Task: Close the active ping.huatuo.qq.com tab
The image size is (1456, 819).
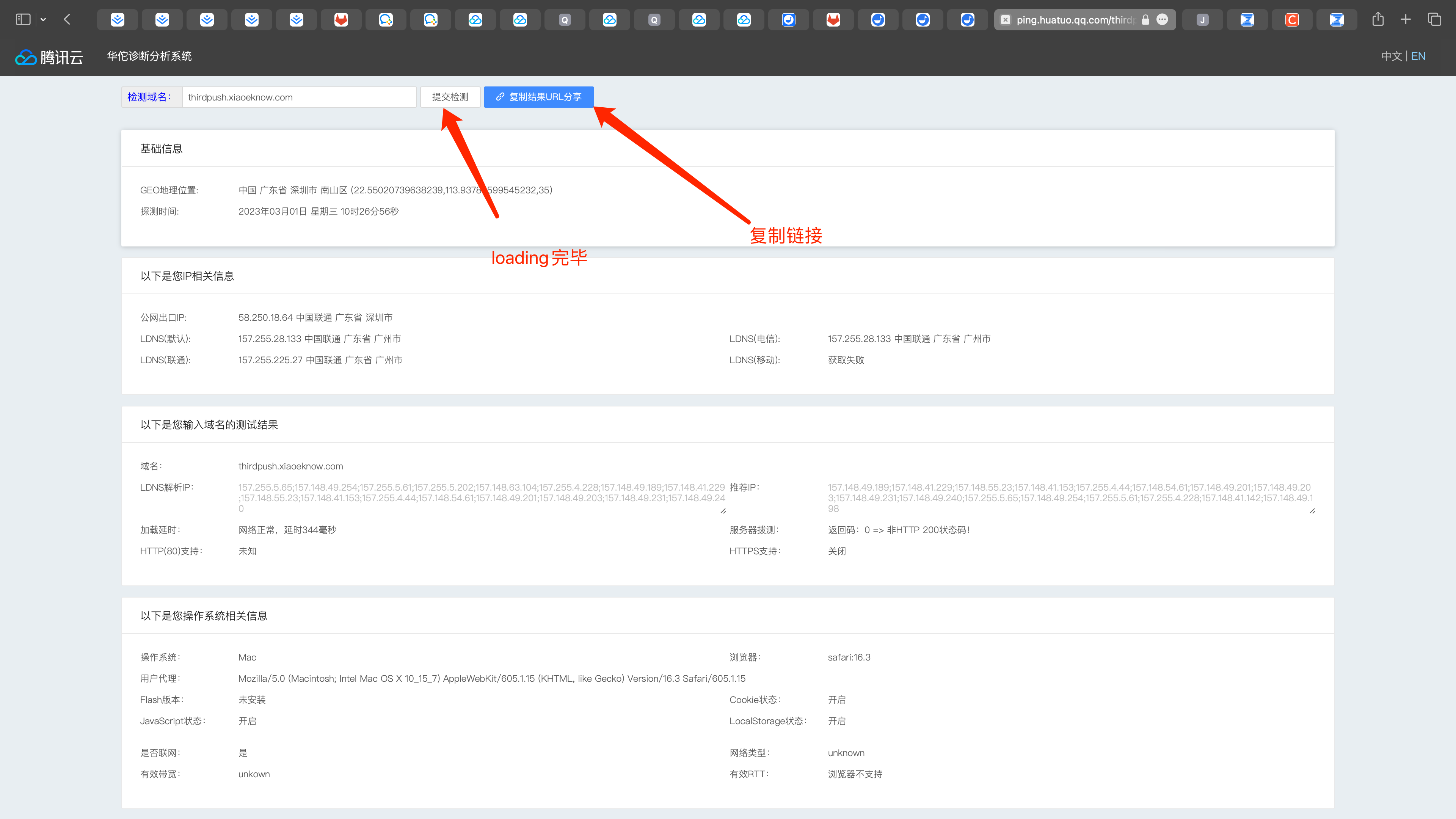Action: pos(1005,20)
